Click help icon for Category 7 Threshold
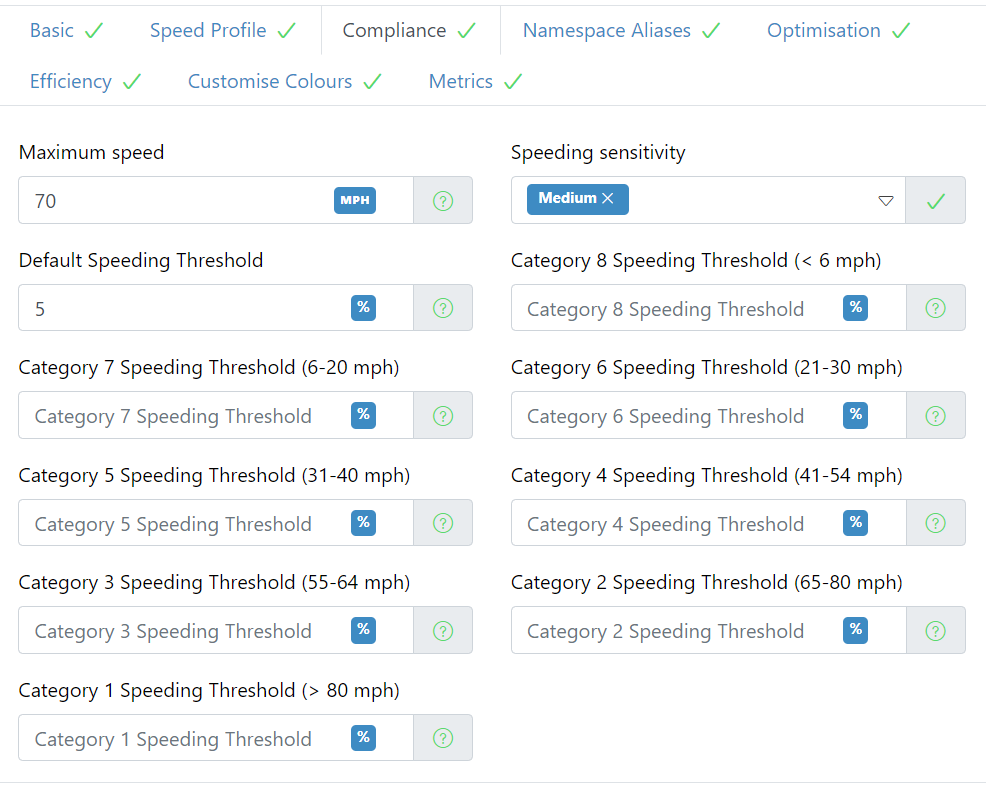This screenshot has height=787, width=986. coord(443,416)
